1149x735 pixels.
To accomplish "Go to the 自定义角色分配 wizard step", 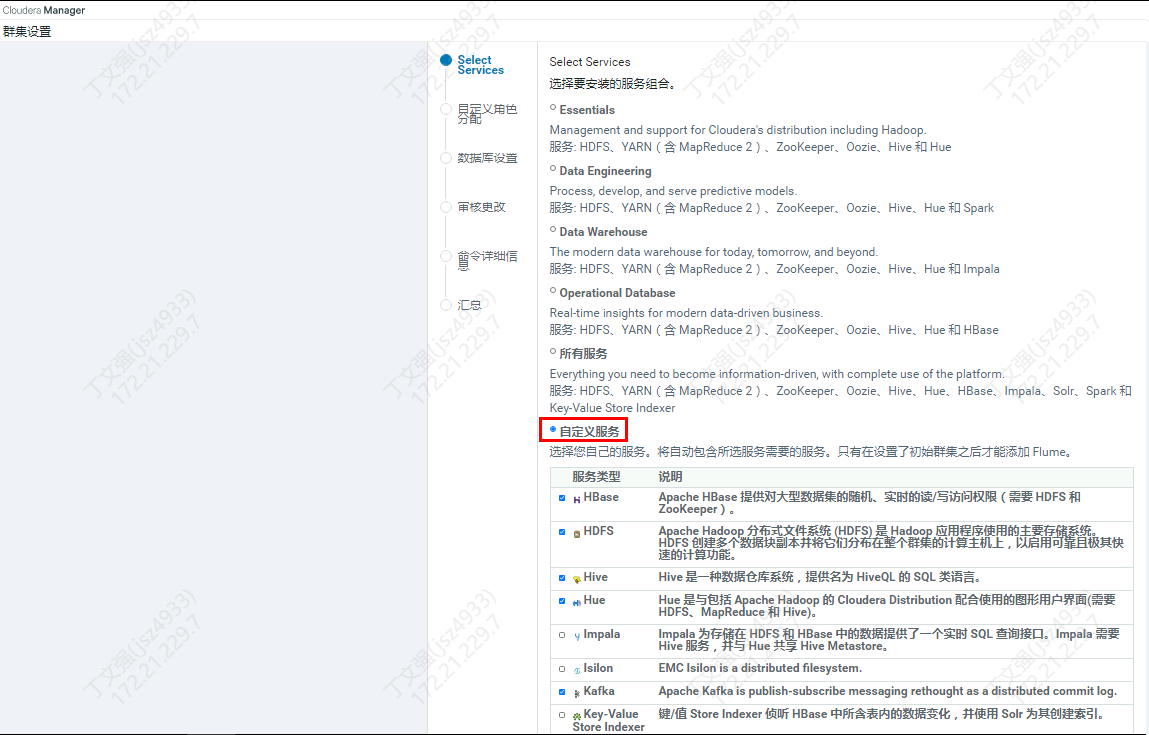I will pyautogui.click(x=487, y=114).
